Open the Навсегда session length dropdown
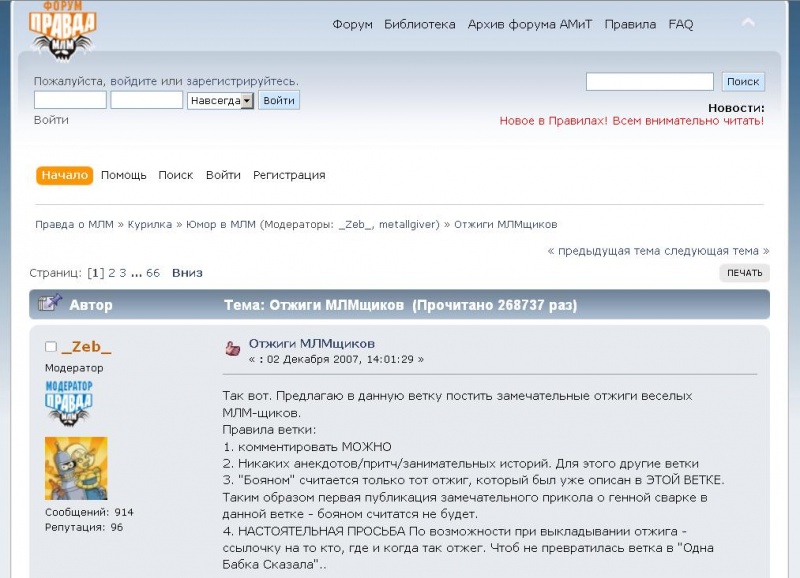 (220, 100)
